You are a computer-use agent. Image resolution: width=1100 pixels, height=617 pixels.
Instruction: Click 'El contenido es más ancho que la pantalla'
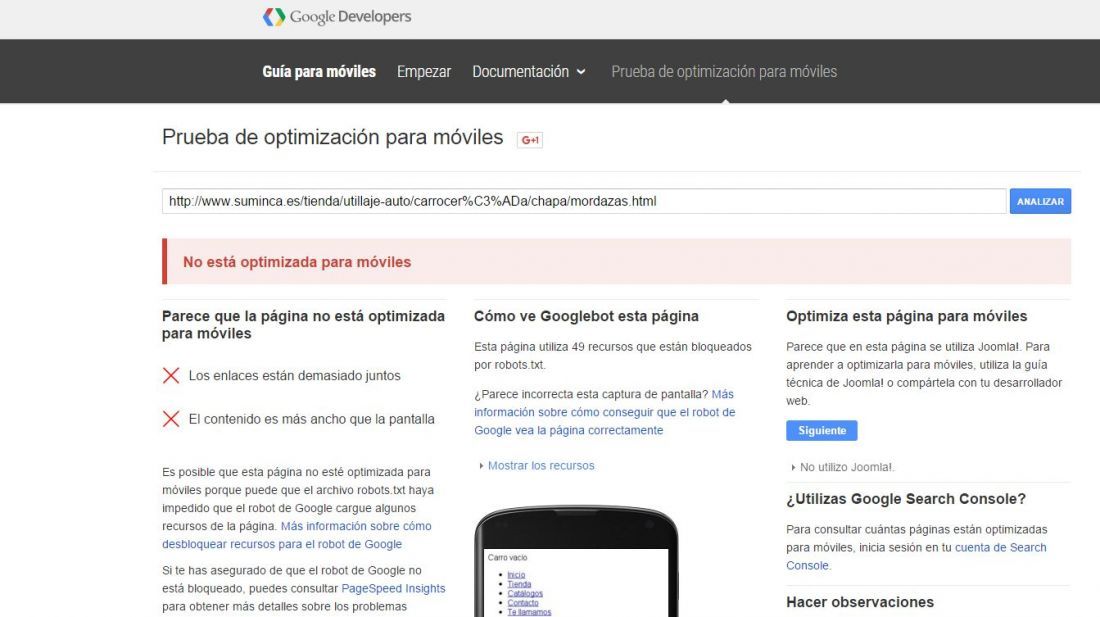[x=311, y=419]
